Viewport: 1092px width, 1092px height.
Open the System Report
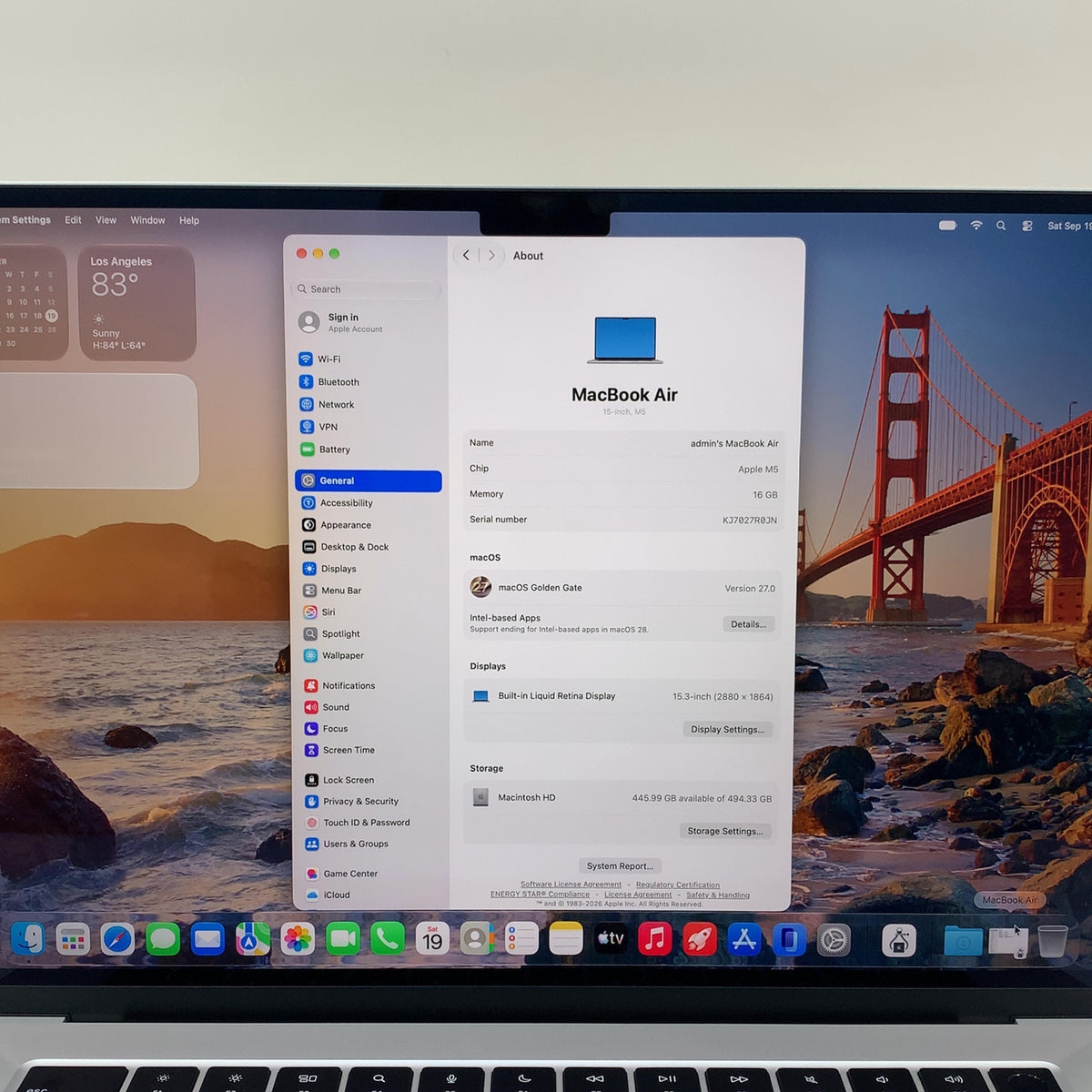tap(620, 865)
